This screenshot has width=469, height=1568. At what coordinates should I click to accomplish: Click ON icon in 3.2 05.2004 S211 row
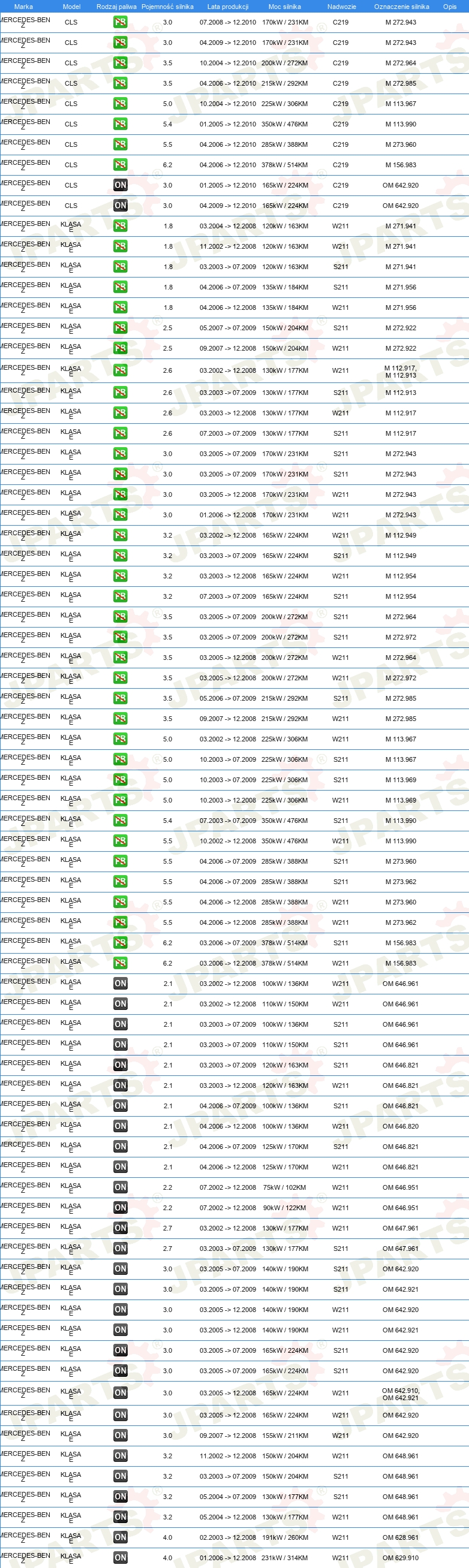point(121,1498)
